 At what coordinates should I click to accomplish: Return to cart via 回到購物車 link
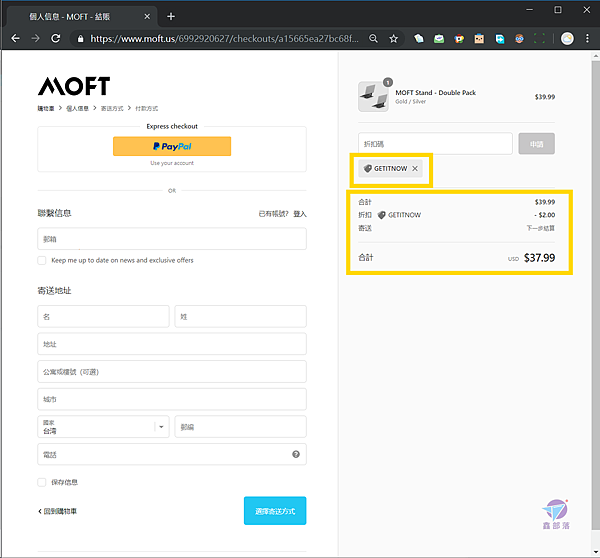pyautogui.click(x=57, y=511)
